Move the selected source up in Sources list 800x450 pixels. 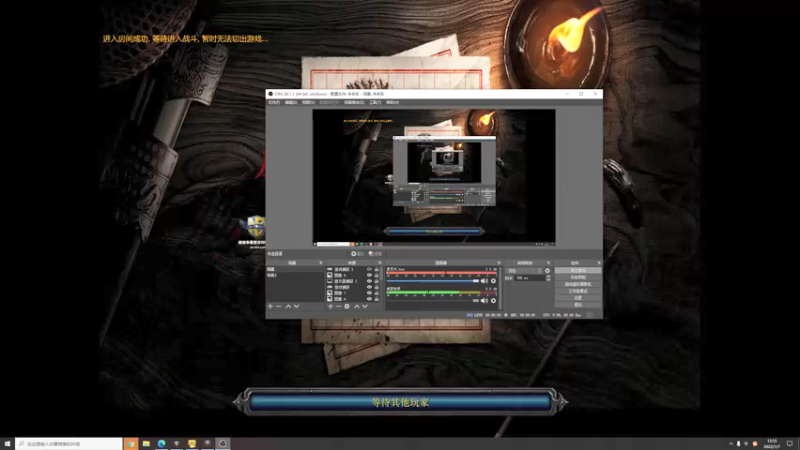pos(357,306)
